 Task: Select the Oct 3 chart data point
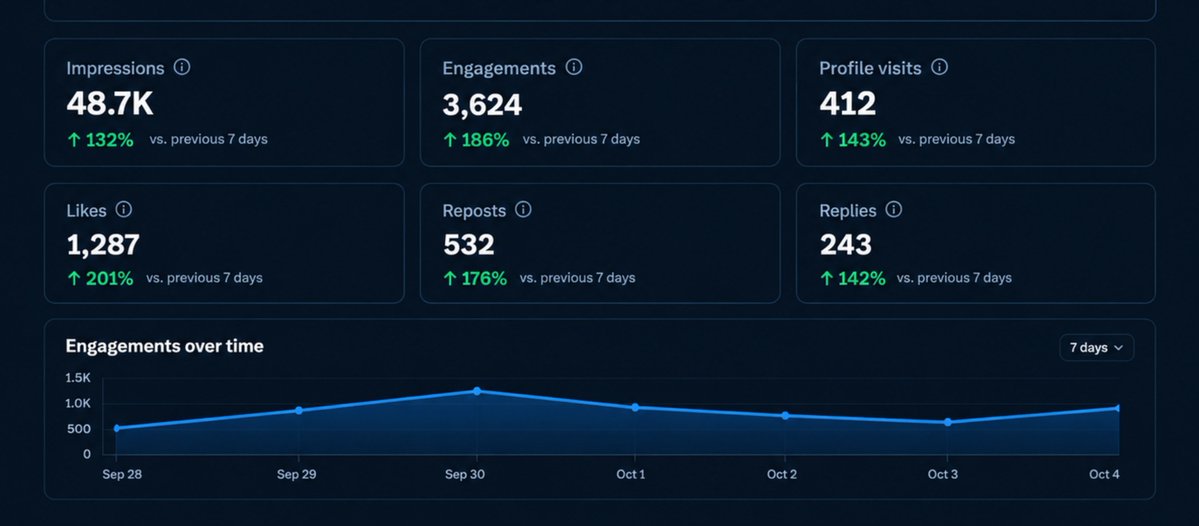coord(947,422)
